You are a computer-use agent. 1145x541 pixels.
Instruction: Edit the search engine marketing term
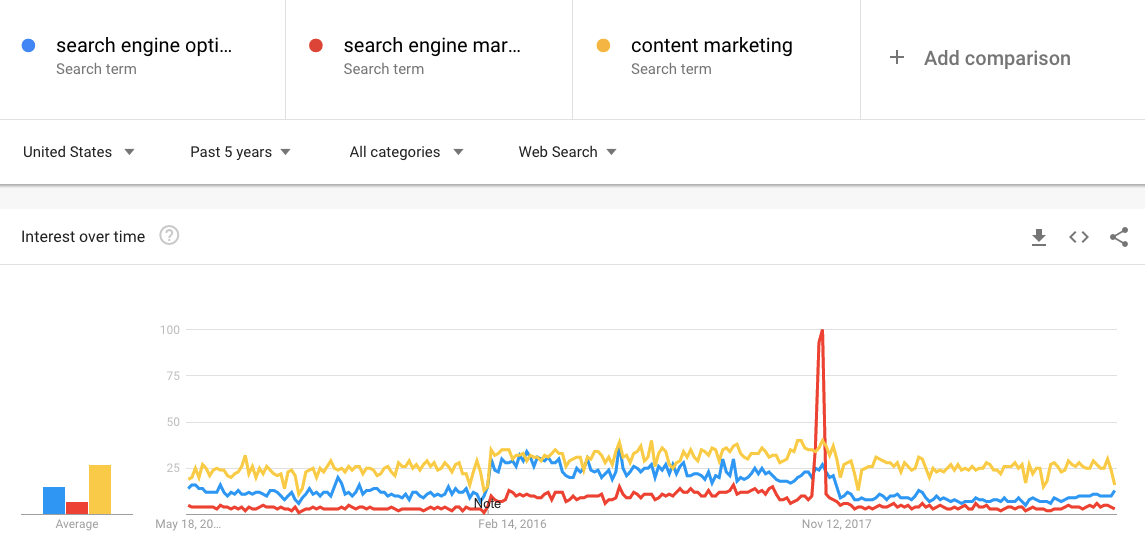[x=432, y=45]
